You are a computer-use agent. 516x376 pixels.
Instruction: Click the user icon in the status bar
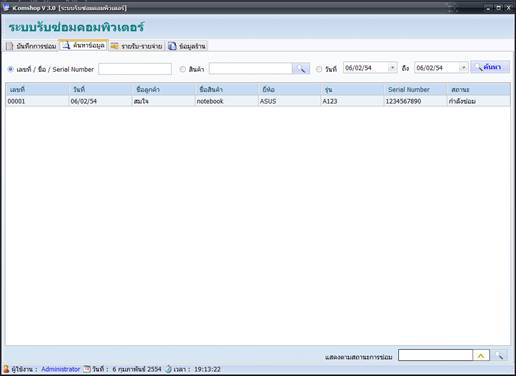(x=6, y=369)
